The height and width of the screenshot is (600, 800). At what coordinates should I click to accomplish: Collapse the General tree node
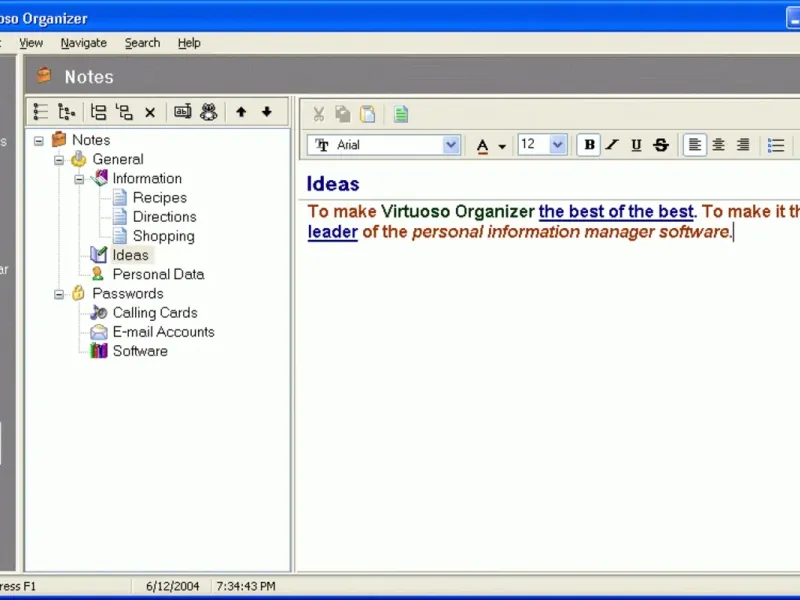point(59,160)
